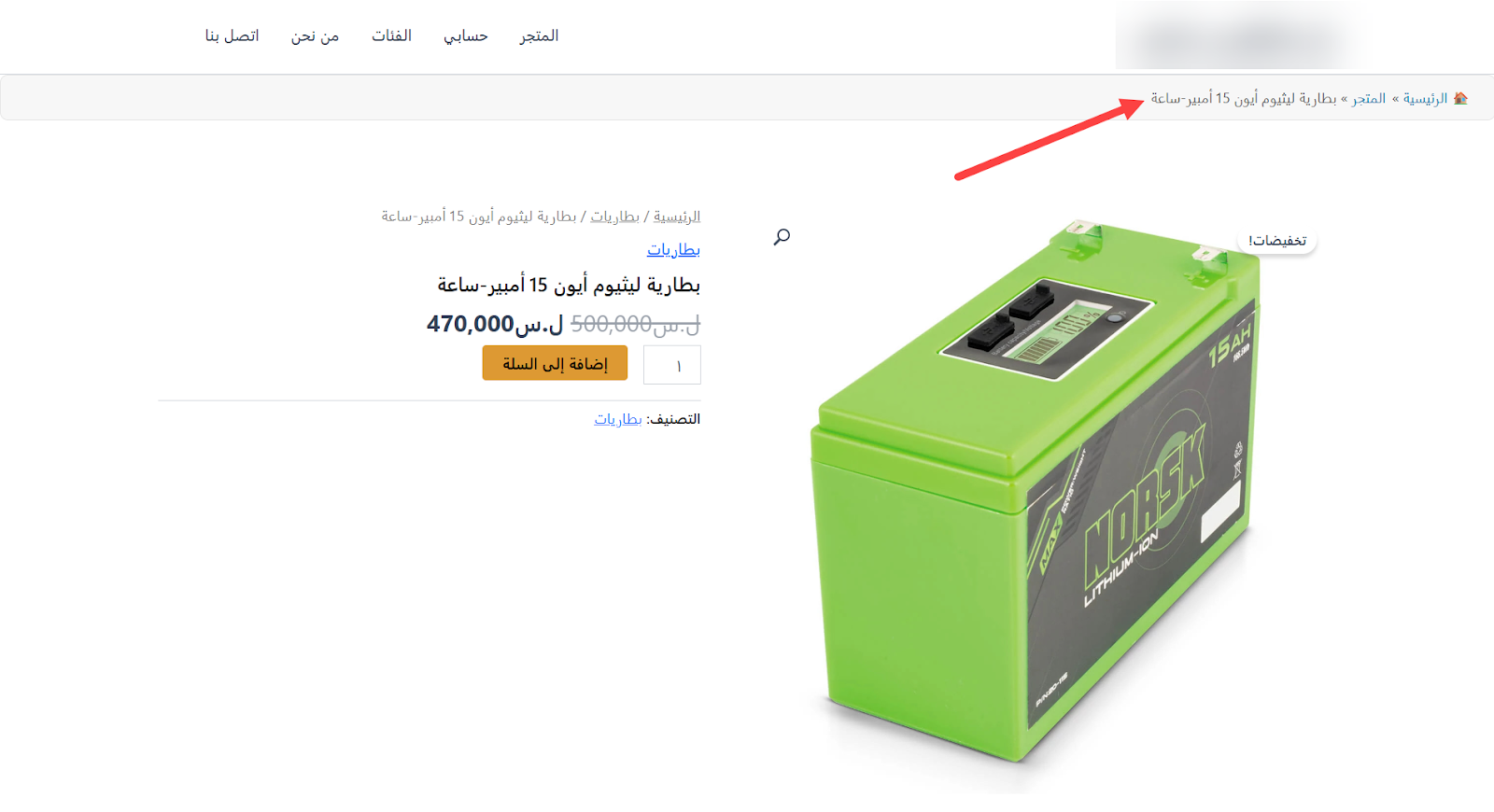Screen dimensions: 1494x812
Task: Click المتجر link in top breadcrumb
Action: point(1369,98)
